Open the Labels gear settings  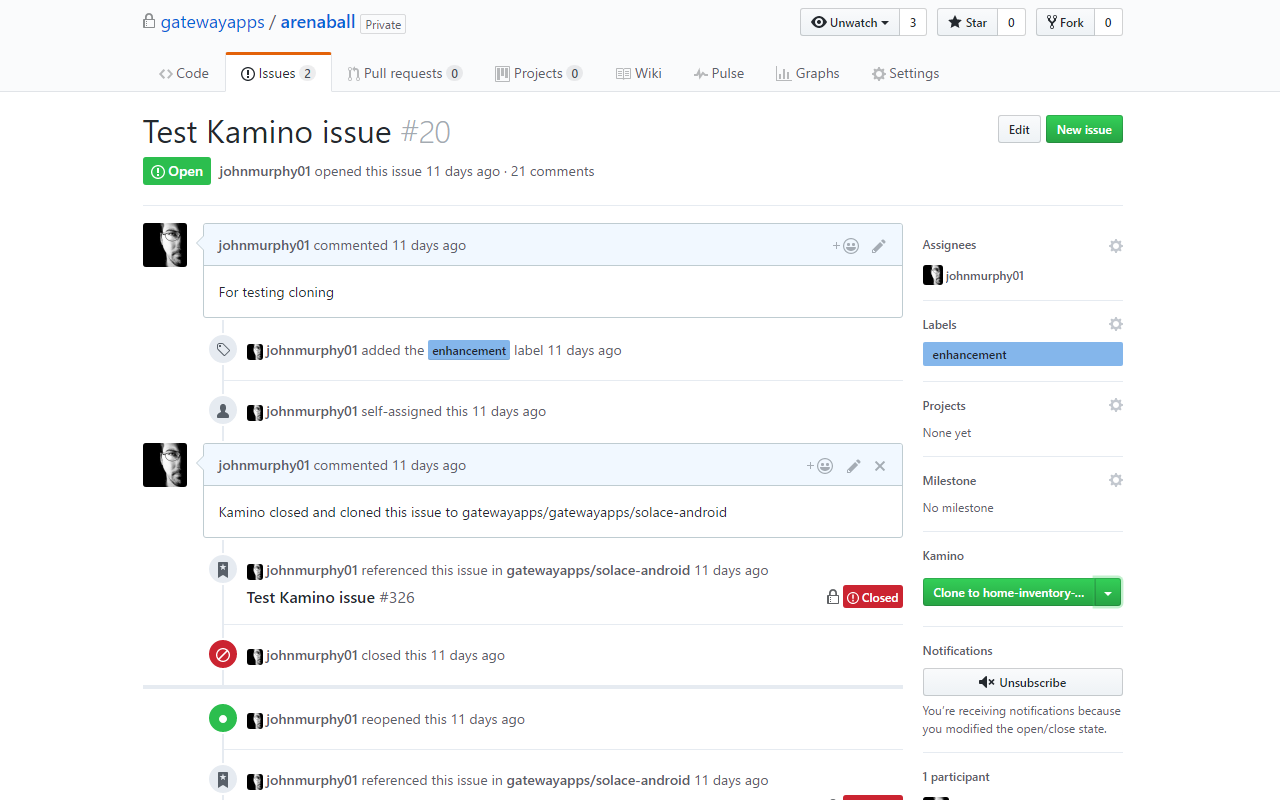click(x=1115, y=325)
